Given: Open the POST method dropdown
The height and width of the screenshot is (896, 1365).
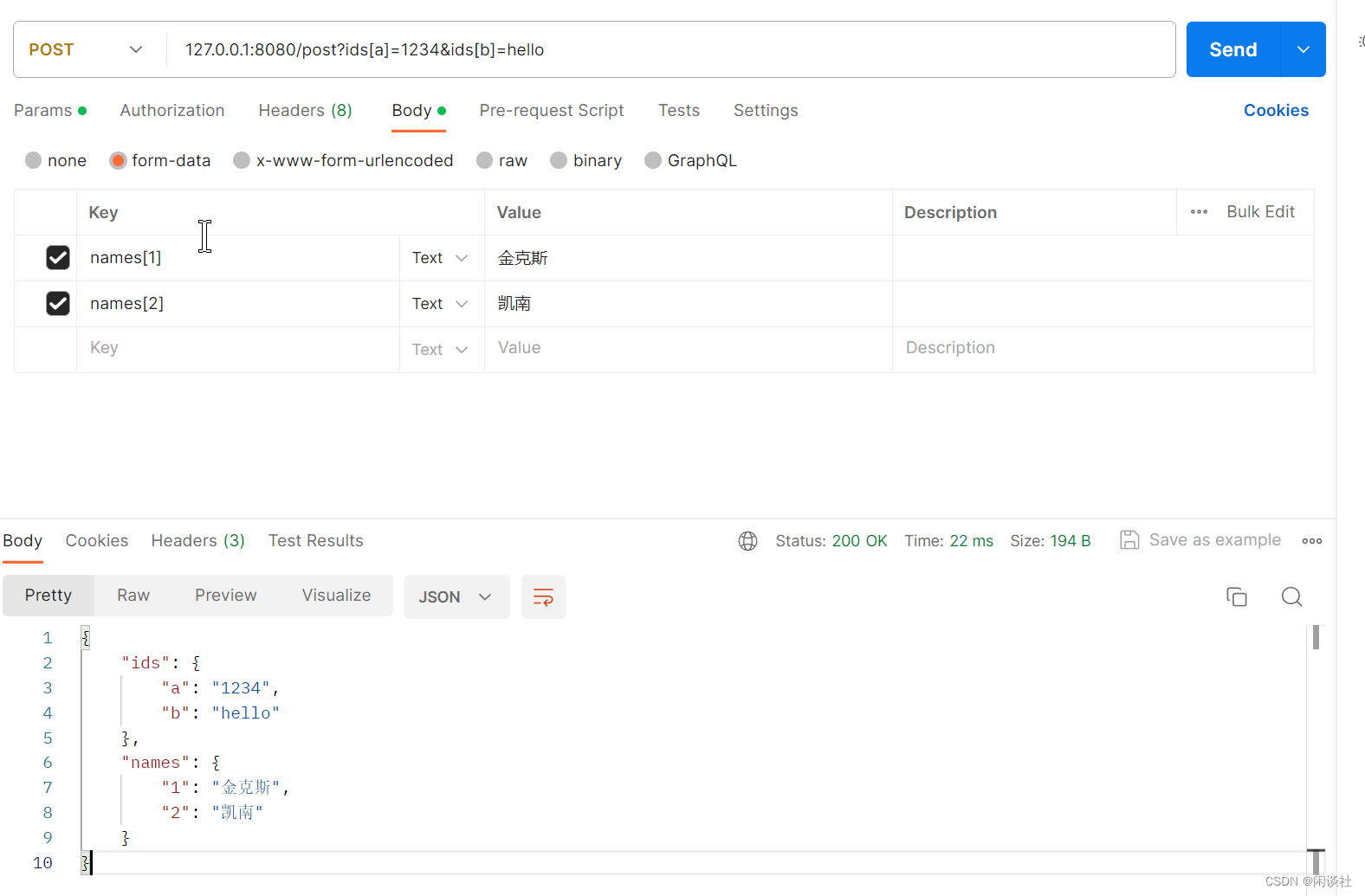Looking at the screenshot, I should click(x=87, y=49).
